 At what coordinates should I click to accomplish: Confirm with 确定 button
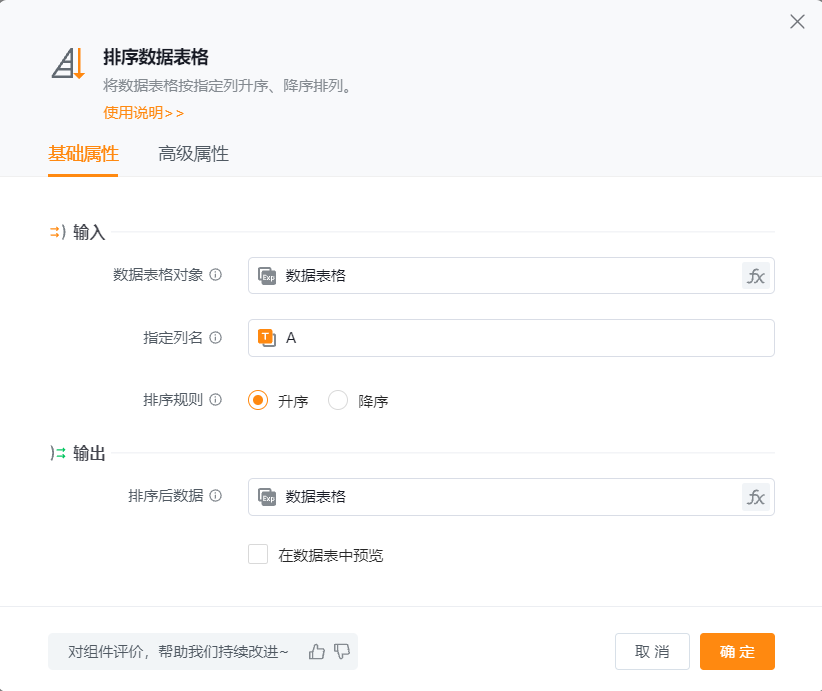pos(737,652)
